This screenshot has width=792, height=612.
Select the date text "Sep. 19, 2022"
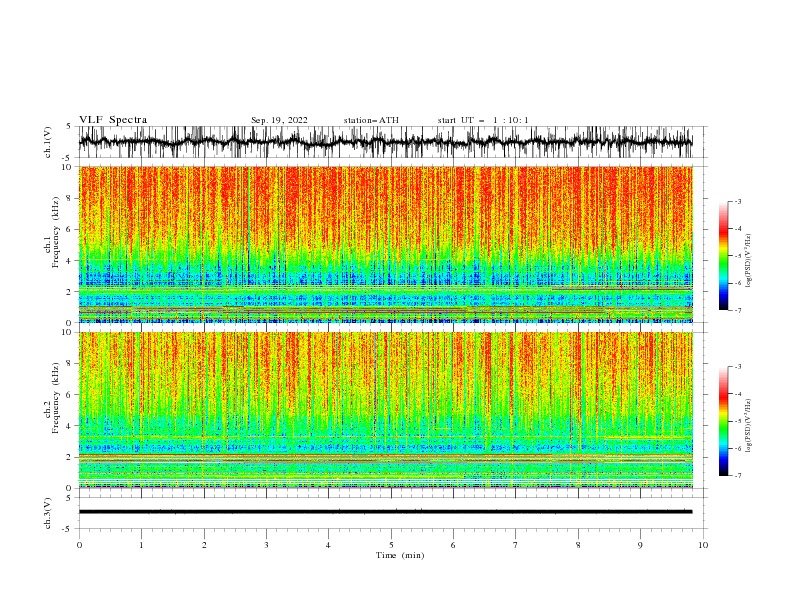click(279, 120)
